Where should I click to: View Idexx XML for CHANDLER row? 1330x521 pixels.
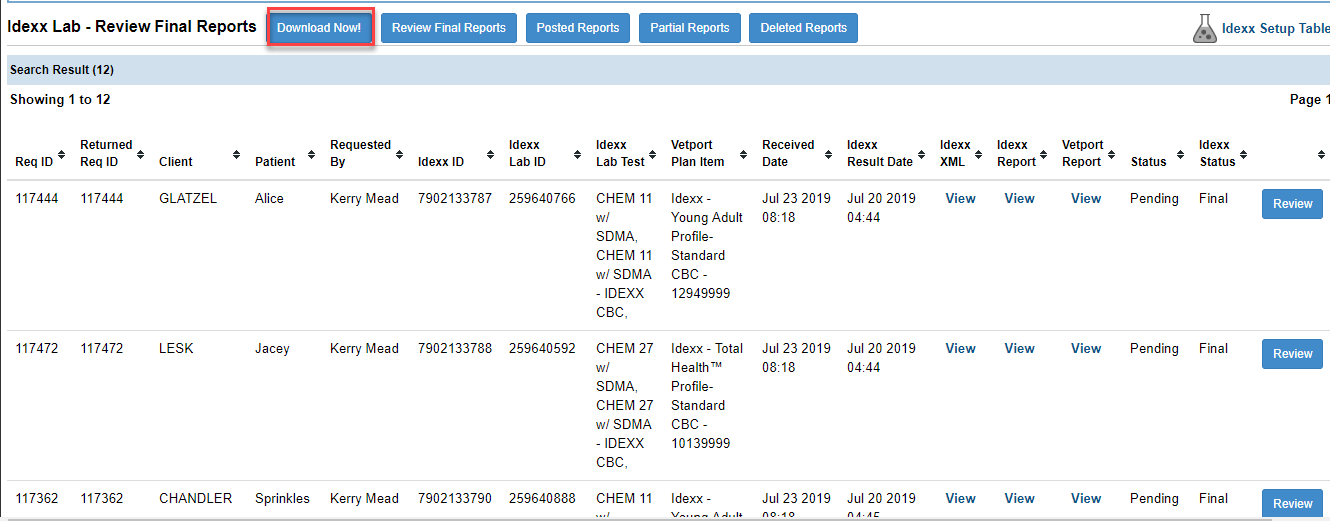point(960,499)
